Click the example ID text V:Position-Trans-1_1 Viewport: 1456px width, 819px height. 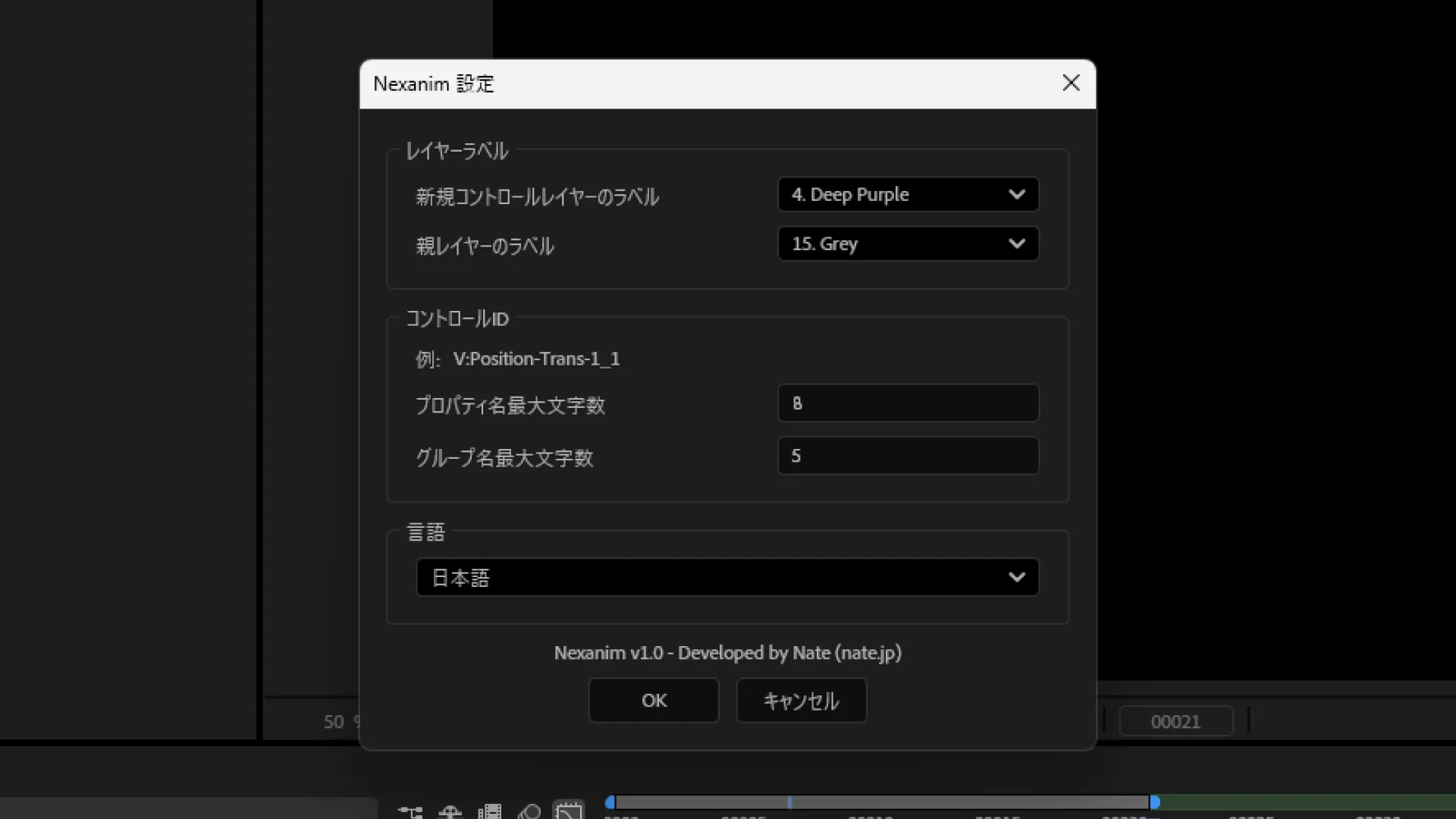pyautogui.click(x=536, y=359)
